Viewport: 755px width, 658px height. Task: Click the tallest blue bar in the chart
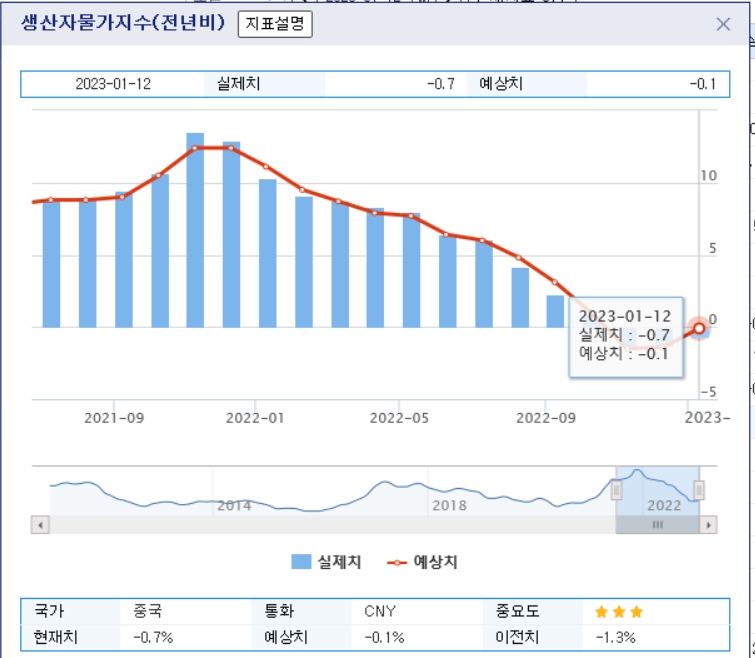(x=195, y=230)
